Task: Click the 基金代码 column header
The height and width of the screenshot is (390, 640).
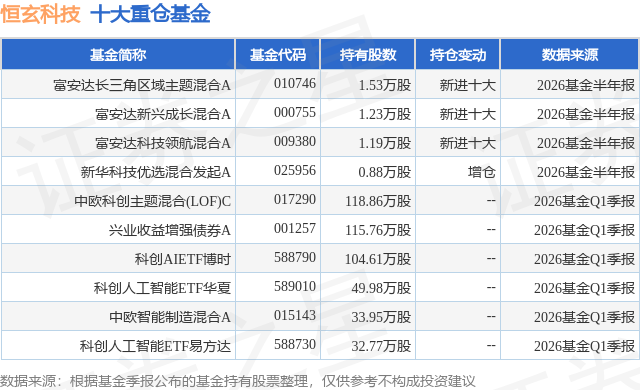Action: point(278,55)
